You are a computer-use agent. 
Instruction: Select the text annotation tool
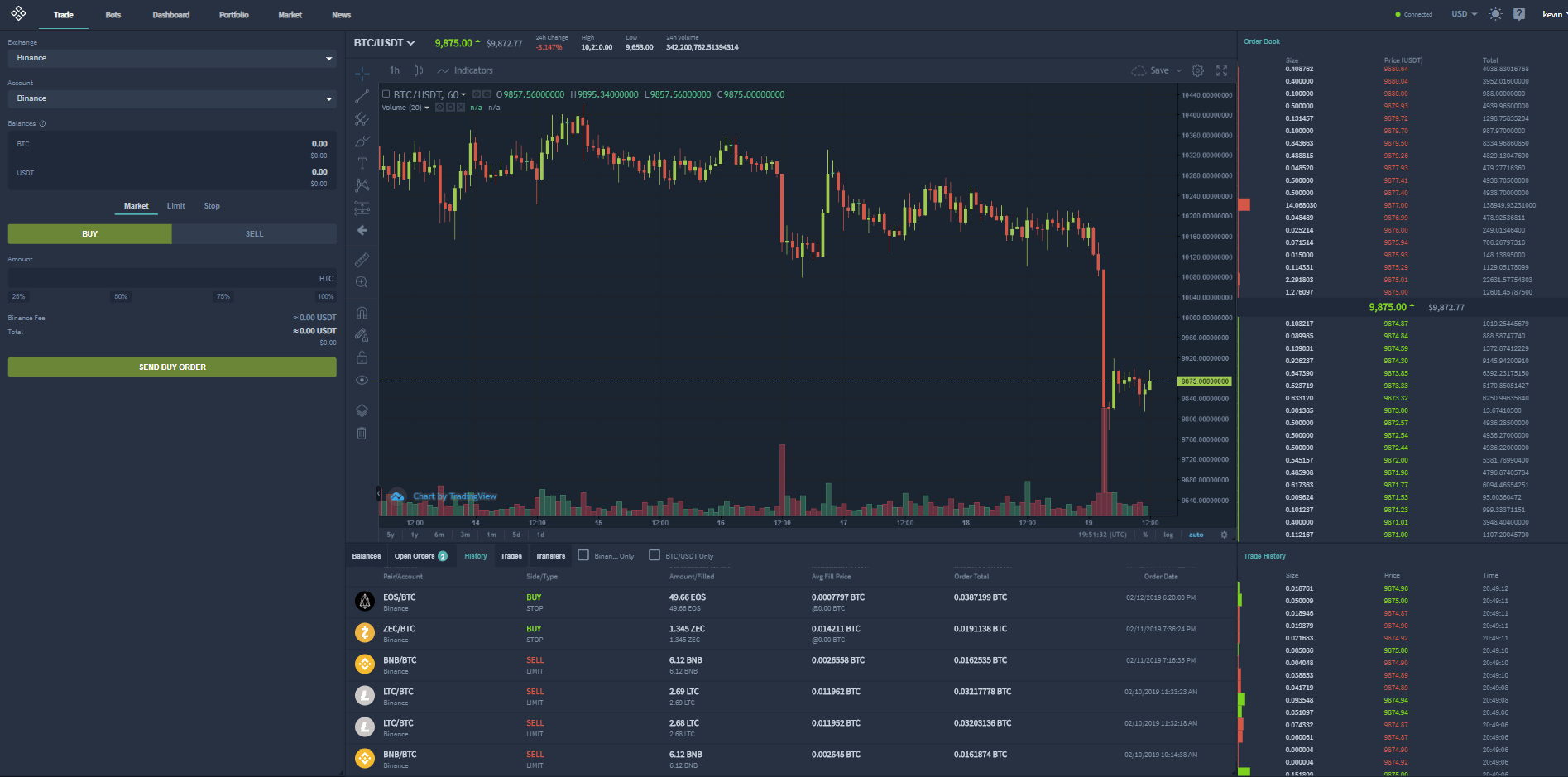tap(362, 163)
